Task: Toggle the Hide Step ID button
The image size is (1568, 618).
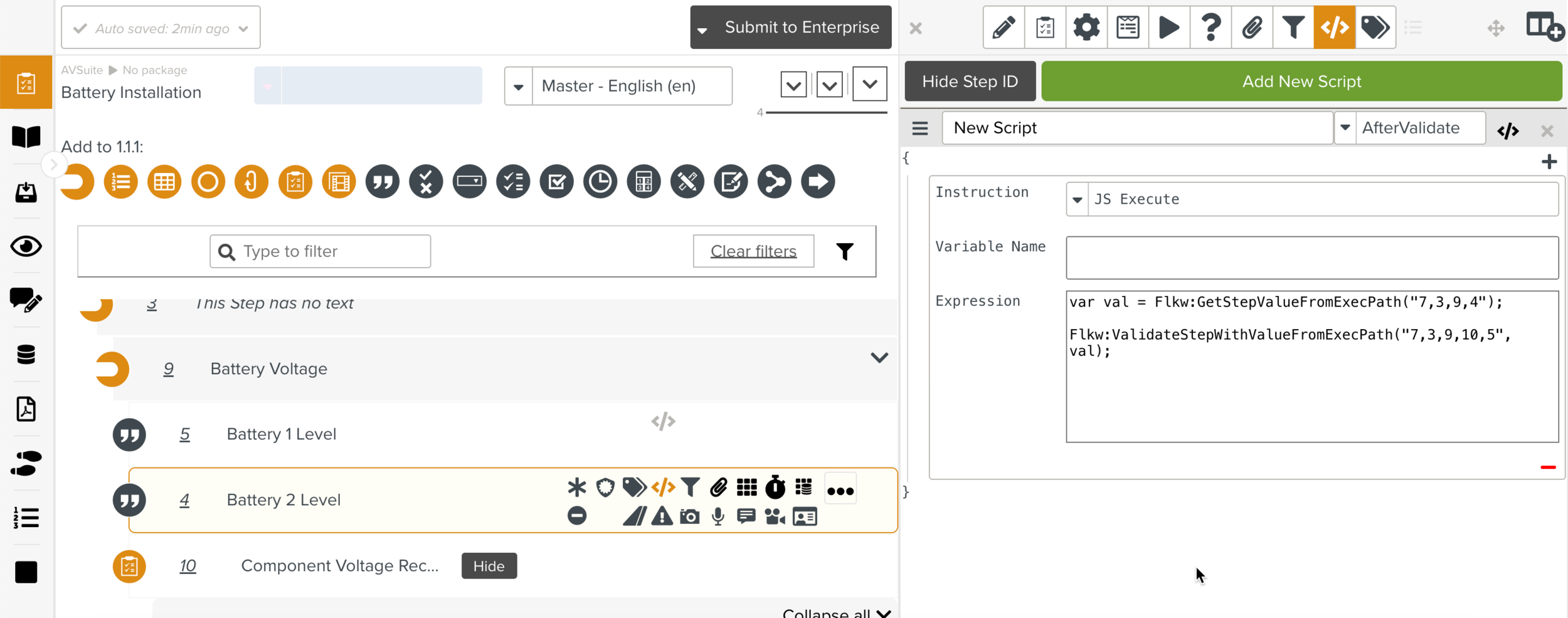Action: pyautogui.click(x=970, y=81)
